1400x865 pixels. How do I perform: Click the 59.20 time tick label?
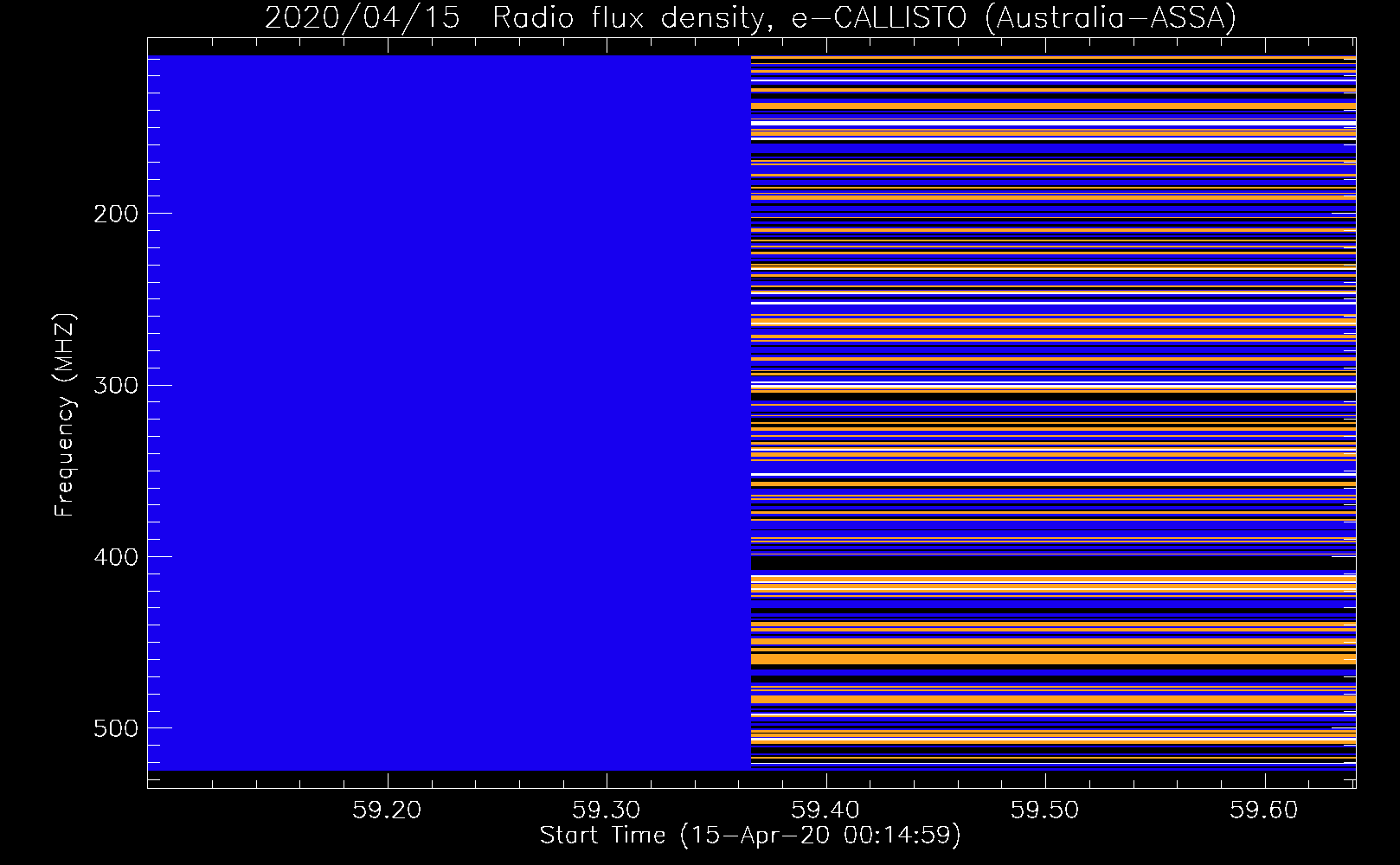pyautogui.click(x=388, y=810)
